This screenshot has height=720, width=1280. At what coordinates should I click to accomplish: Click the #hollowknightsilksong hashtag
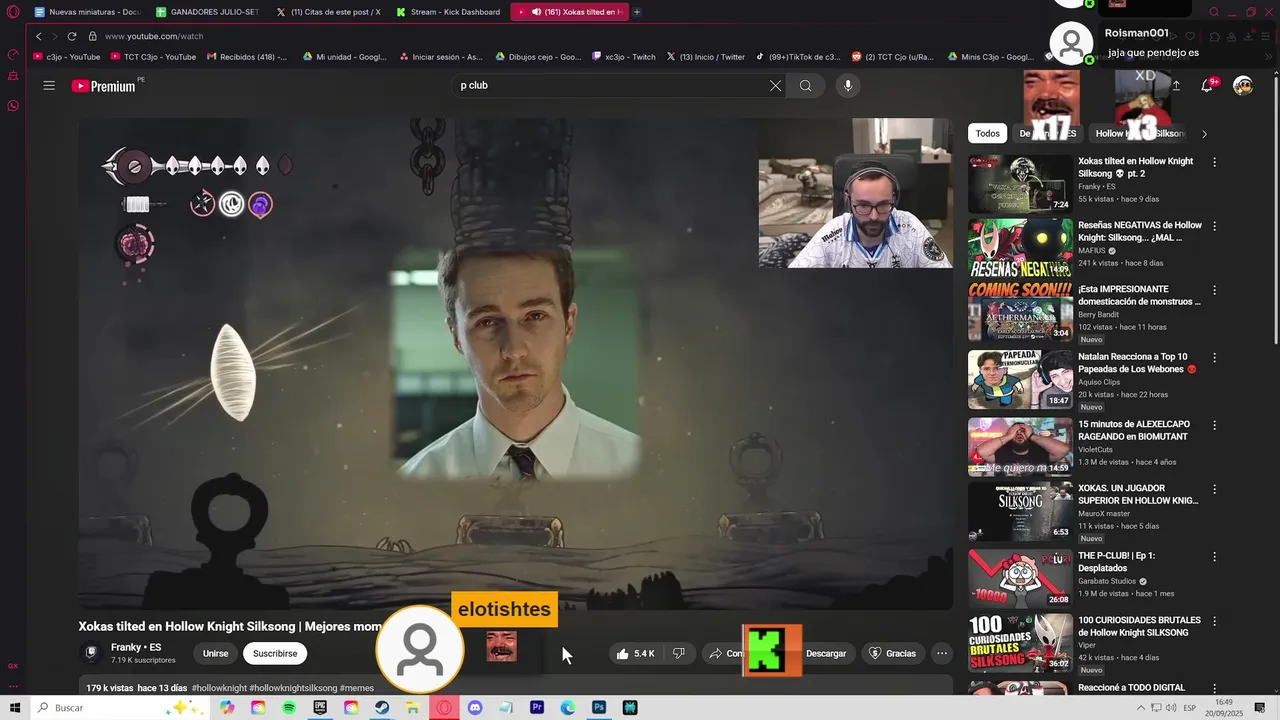coord(293,688)
